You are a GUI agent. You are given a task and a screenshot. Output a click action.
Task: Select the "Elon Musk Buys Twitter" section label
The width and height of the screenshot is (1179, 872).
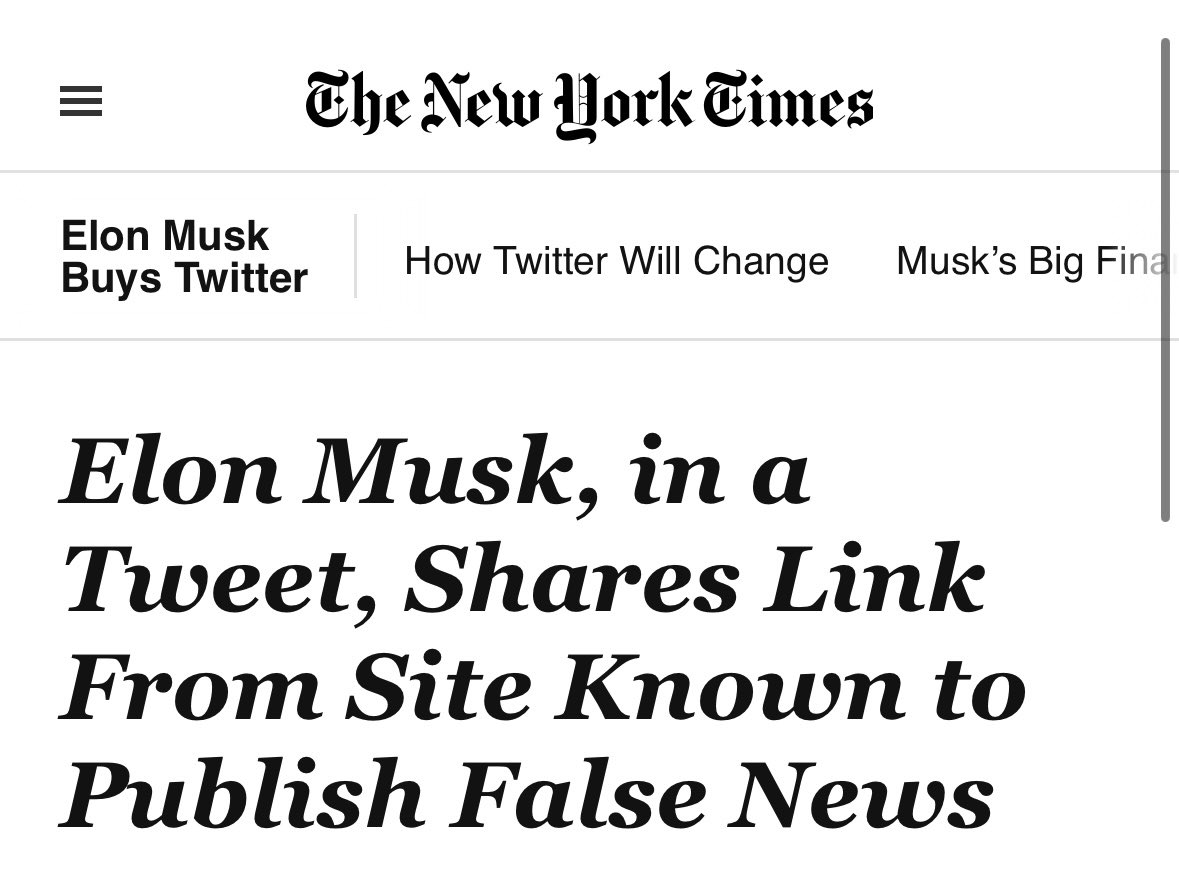(x=184, y=257)
